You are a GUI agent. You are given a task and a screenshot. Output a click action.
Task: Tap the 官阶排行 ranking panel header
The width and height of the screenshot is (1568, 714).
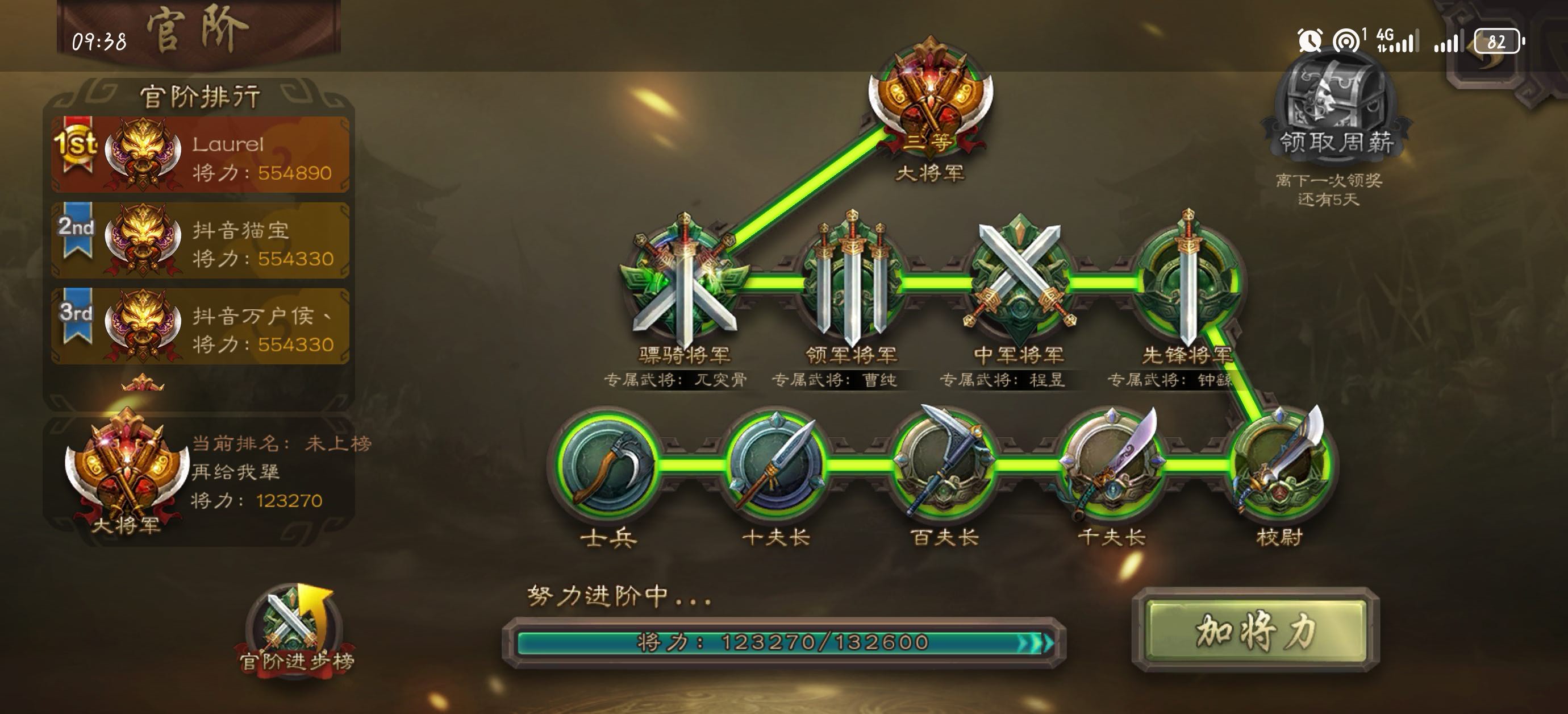(199, 96)
